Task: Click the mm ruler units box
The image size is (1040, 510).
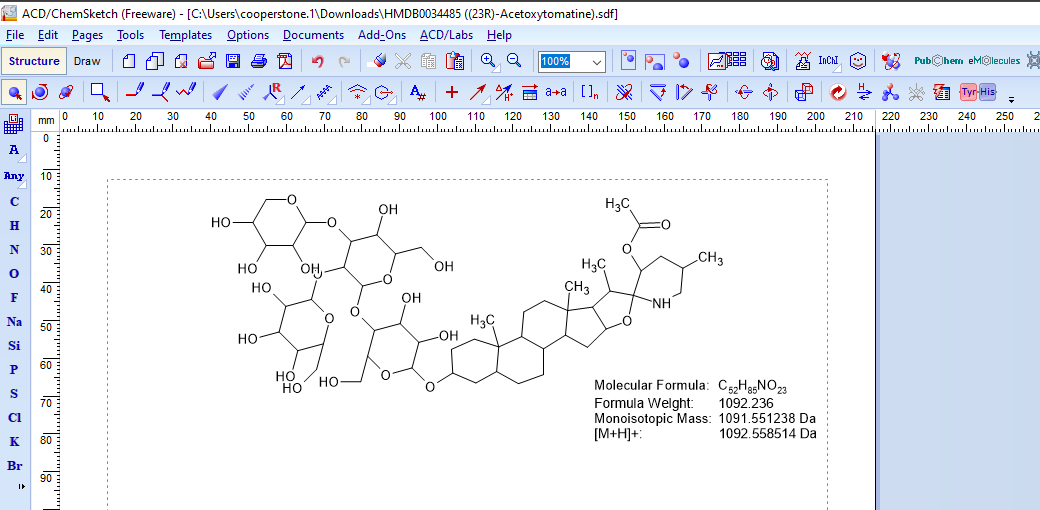Action: (x=46, y=119)
